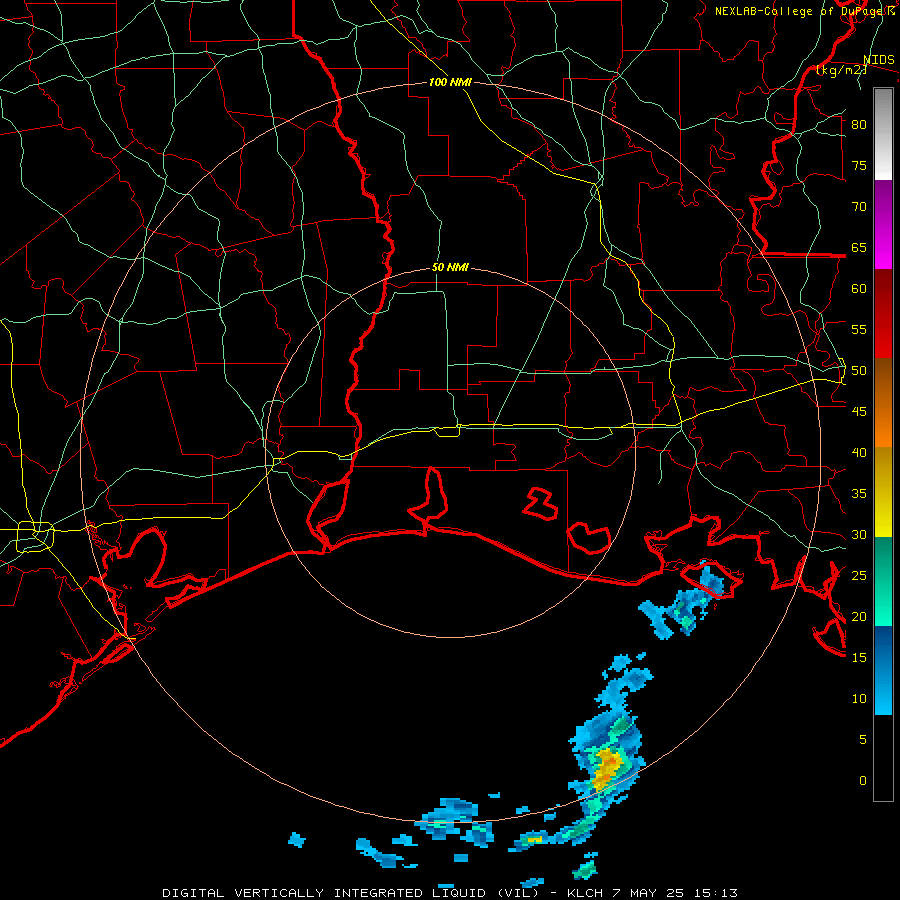
Task: Click the yellow-orange storm core echo
Action: pos(607,768)
